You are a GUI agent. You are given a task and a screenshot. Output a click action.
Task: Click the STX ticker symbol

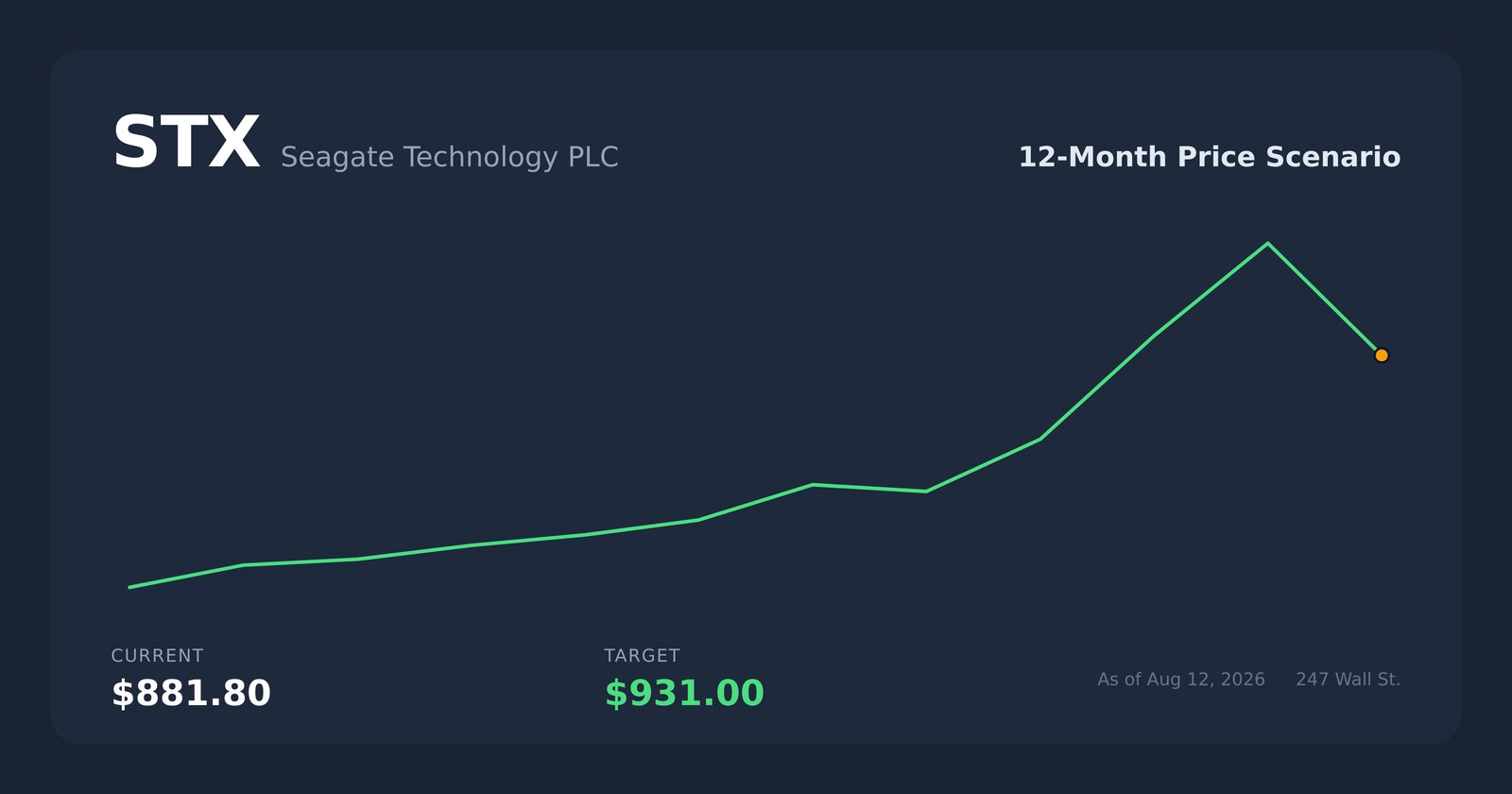pyautogui.click(x=186, y=144)
